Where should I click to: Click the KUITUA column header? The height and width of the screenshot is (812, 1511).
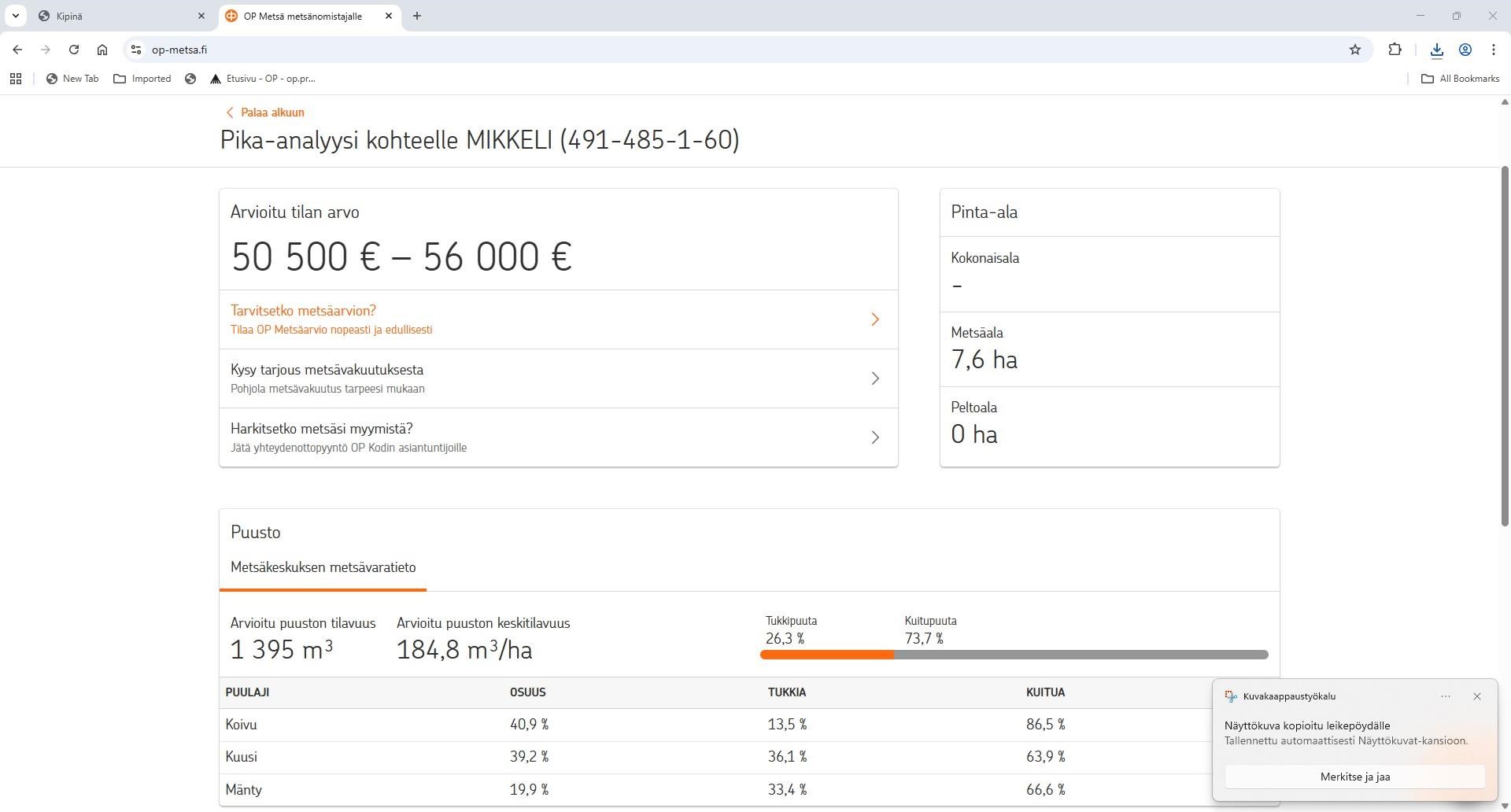(x=1045, y=692)
